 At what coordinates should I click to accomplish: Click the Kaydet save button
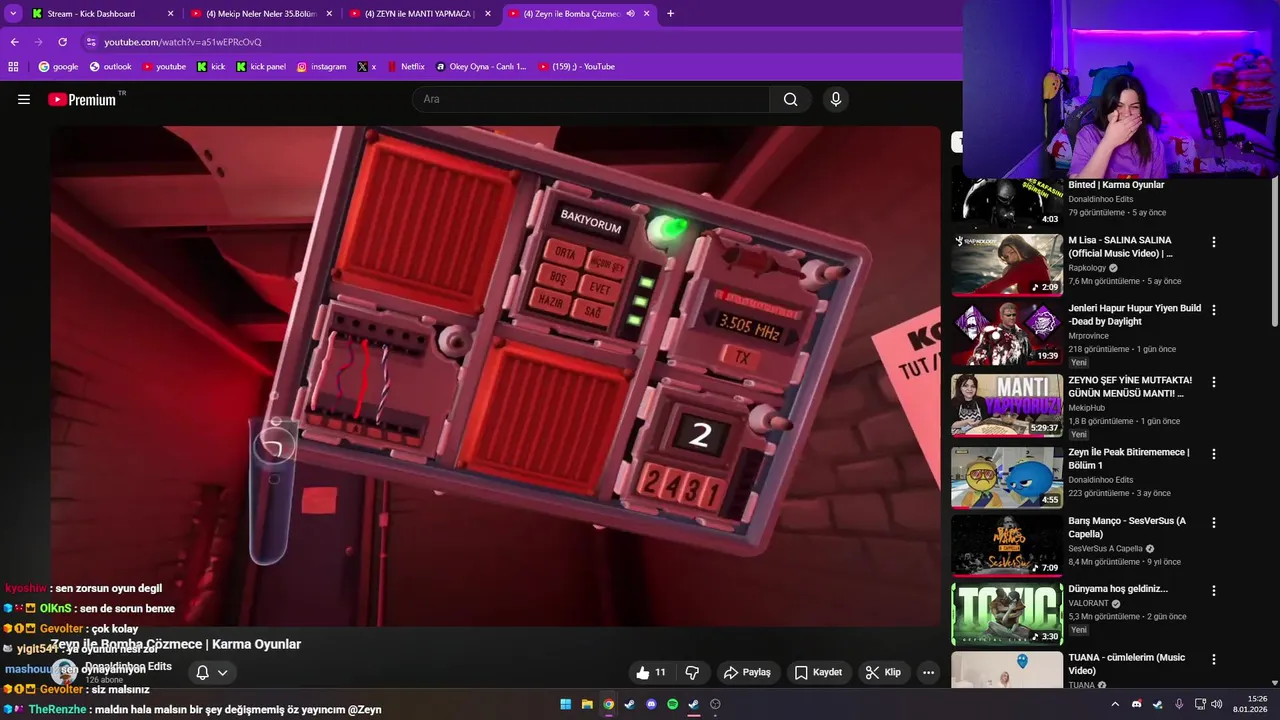tap(818, 672)
